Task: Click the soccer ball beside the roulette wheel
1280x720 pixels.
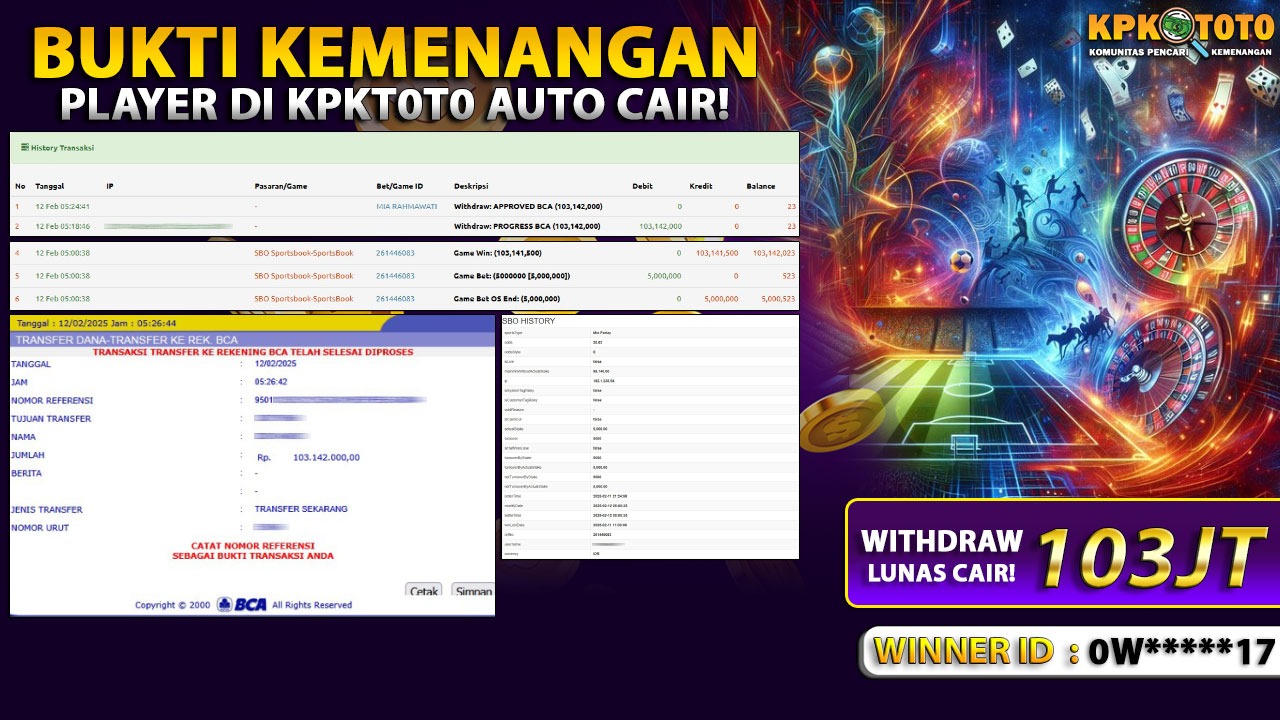Action: 961,261
